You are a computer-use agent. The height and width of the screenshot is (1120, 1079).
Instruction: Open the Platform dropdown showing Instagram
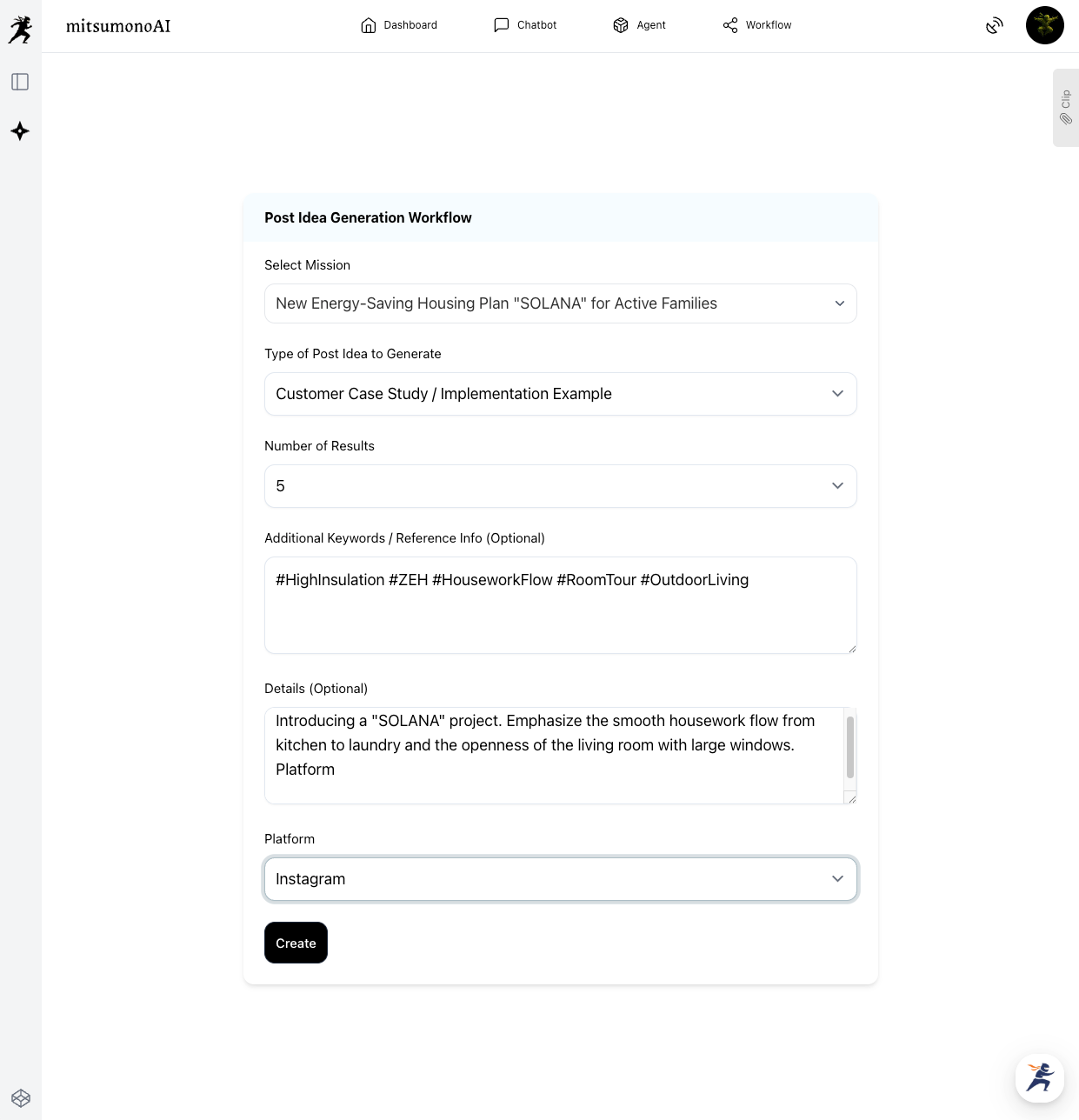pyautogui.click(x=560, y=879)
